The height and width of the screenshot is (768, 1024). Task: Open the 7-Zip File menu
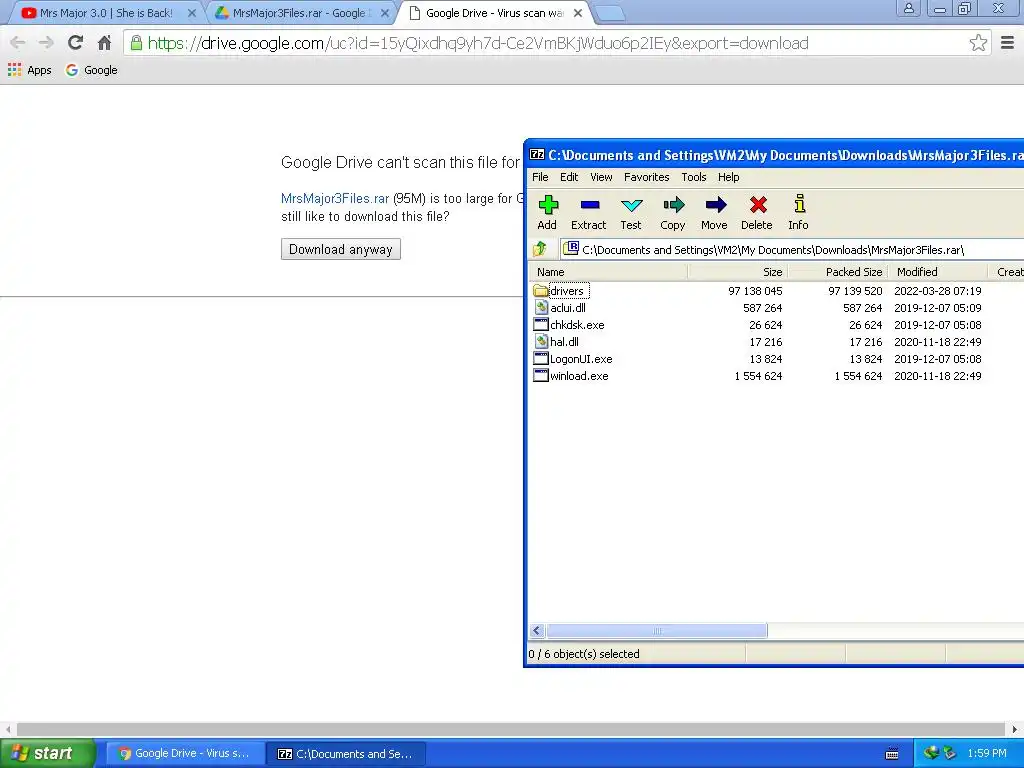540,177
